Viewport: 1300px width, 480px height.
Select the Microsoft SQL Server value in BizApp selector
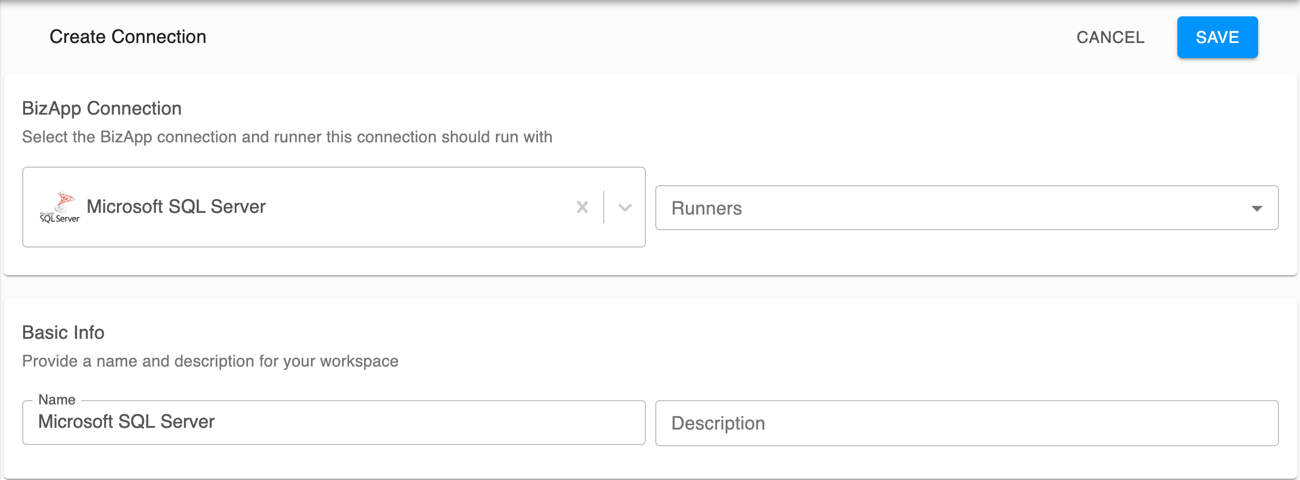pos(176,207)
